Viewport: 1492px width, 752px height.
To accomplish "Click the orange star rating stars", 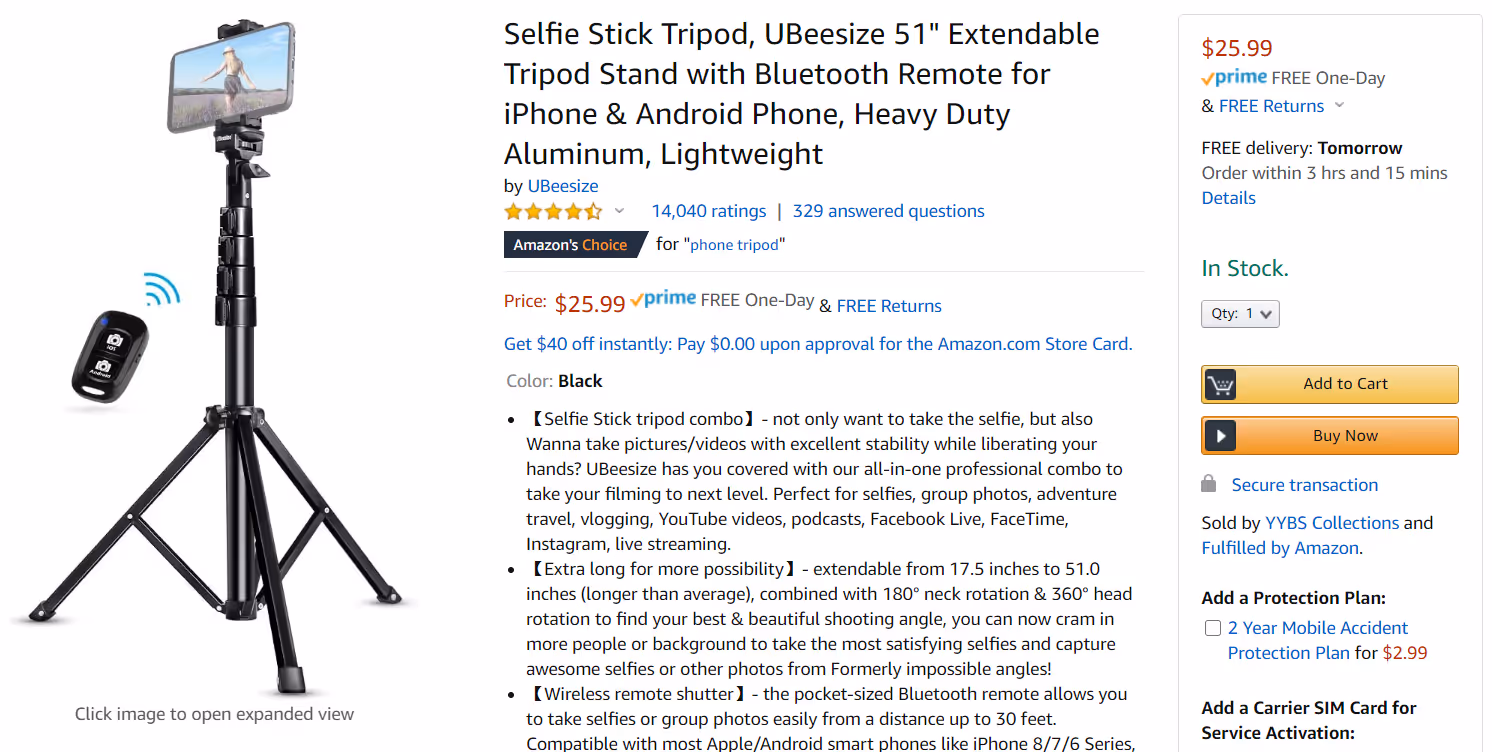I will coord(553,211).
